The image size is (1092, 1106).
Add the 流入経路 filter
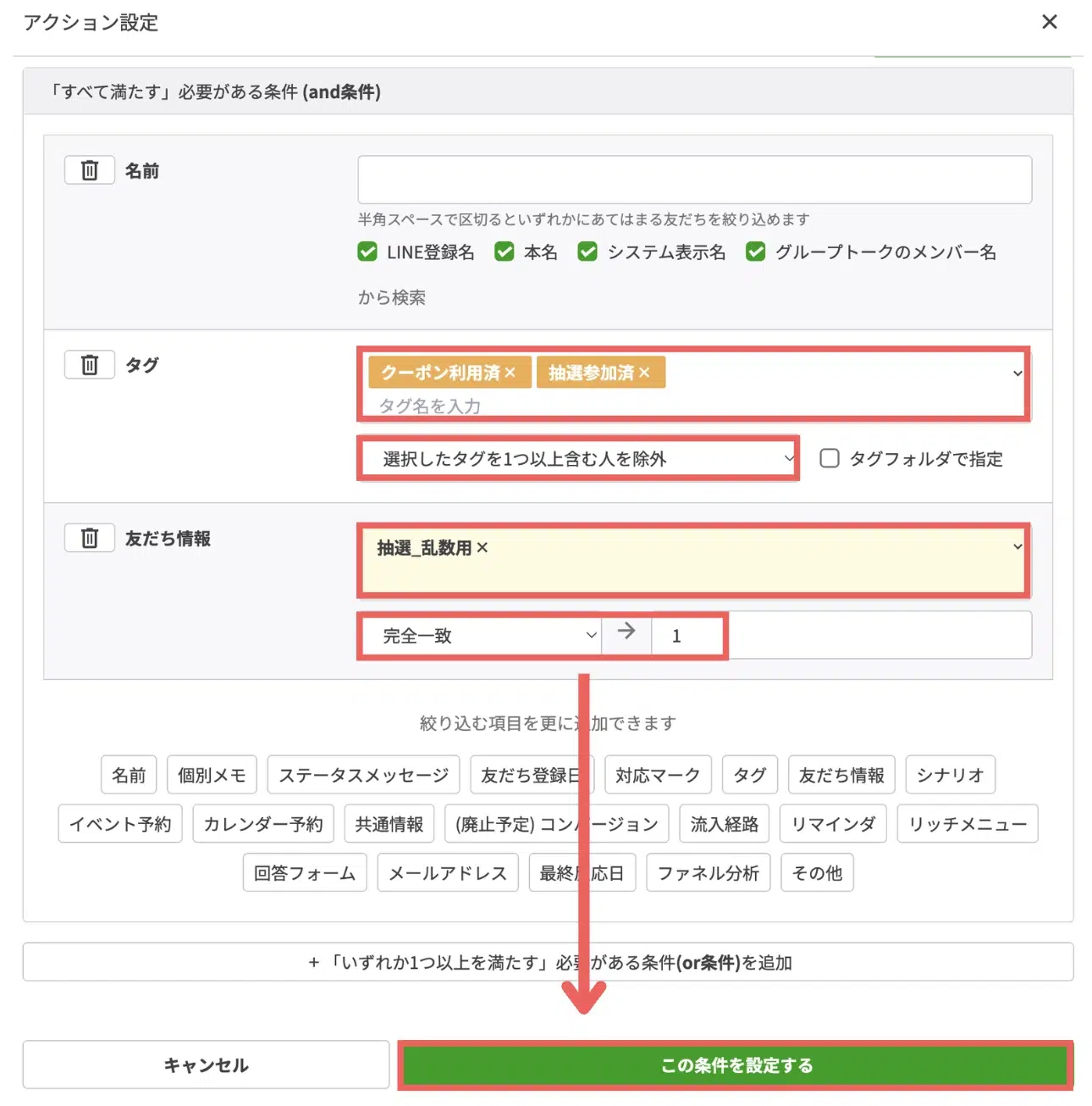(x=725, y=824)
